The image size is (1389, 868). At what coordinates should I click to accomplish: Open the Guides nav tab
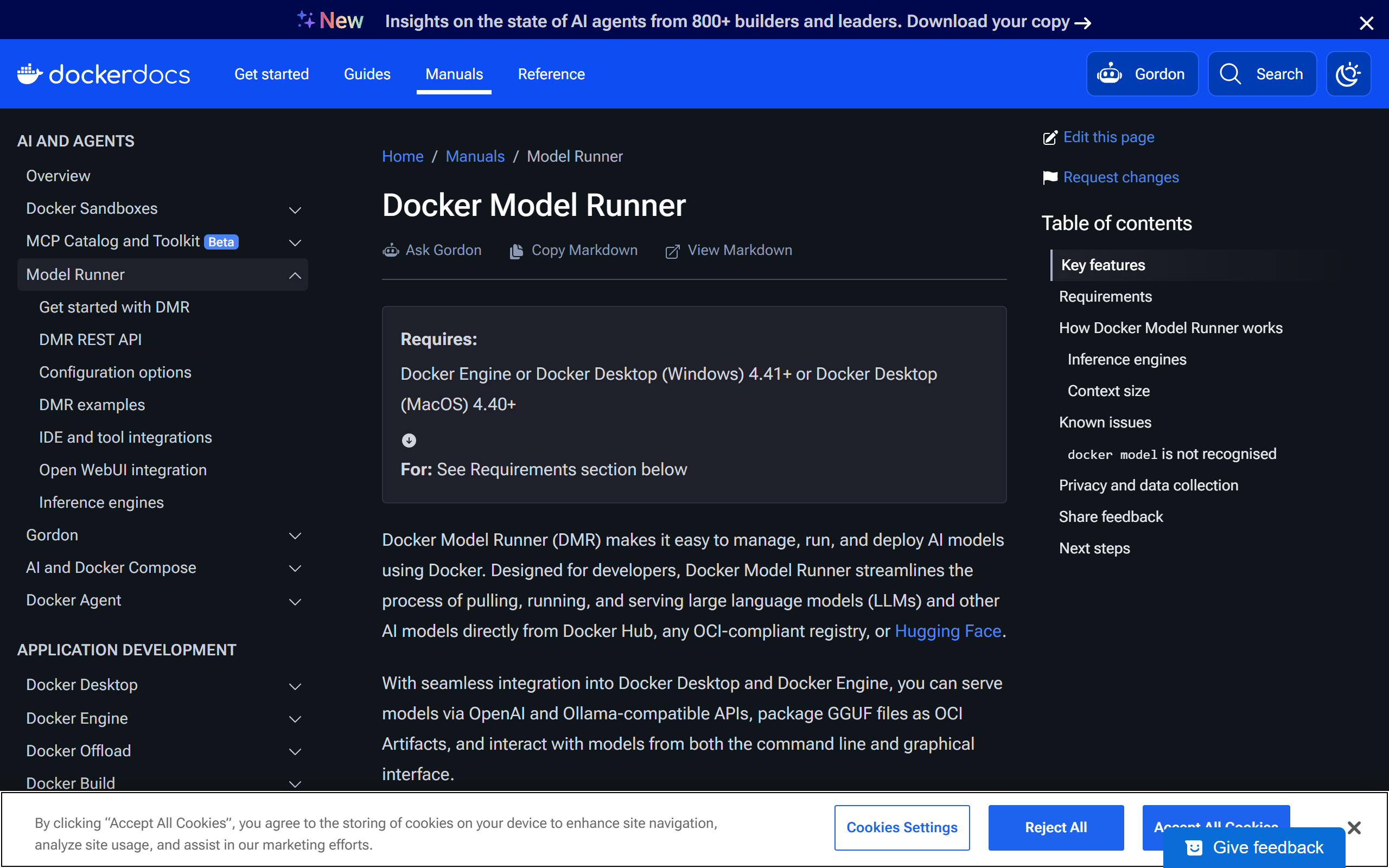pyautogui.click(x=367, y=74)
